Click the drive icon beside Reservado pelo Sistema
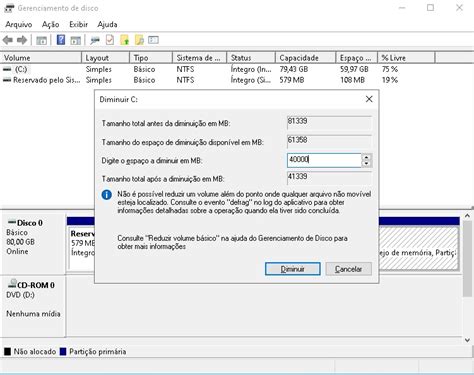The image size is (474, 375). [x=7, y=80]
